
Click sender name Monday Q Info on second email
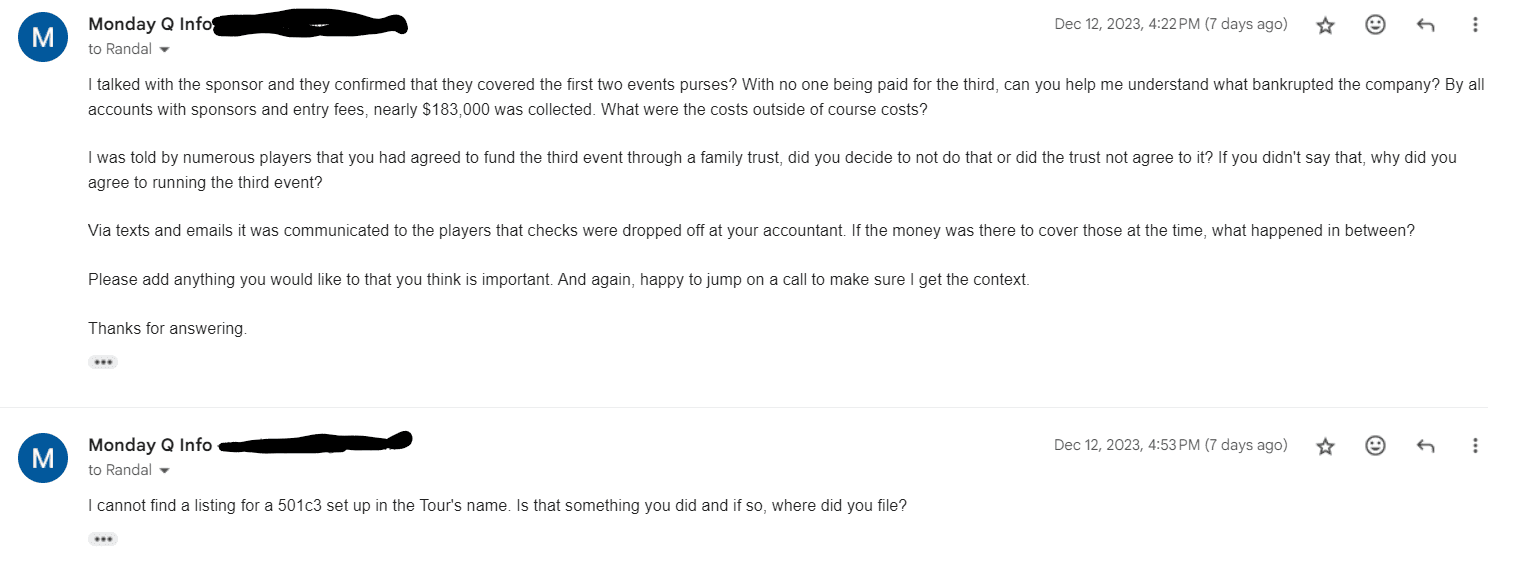[150, 445]
